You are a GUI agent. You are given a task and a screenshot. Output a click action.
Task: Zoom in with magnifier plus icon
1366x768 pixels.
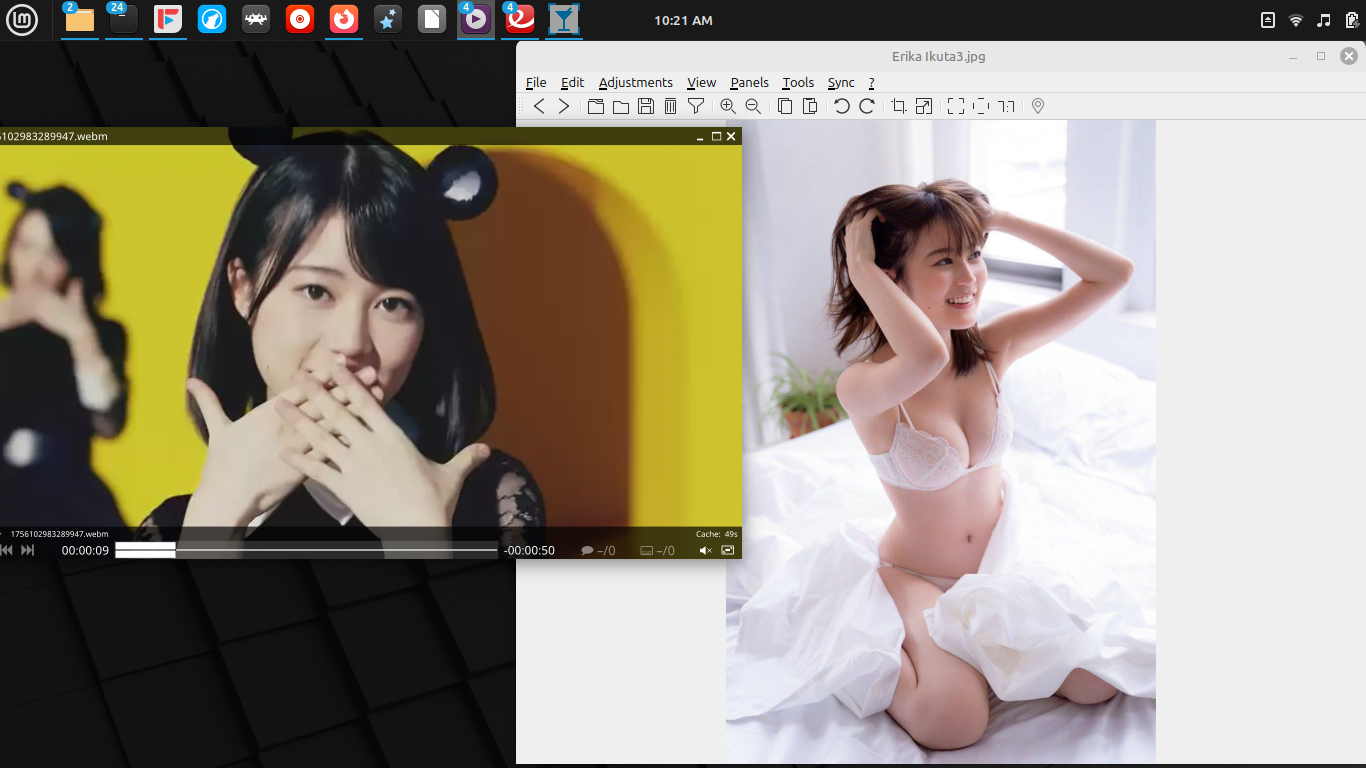[728, 106]
